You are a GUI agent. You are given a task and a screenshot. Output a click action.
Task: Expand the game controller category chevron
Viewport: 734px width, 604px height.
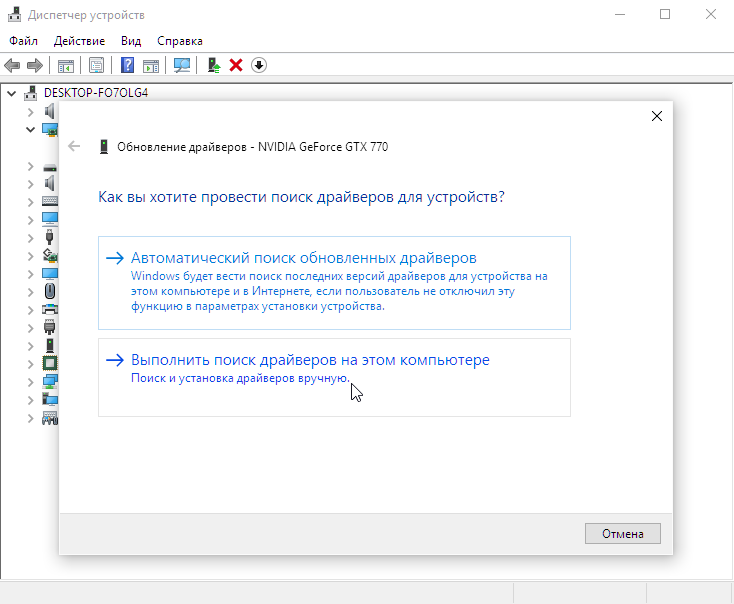pyautogui.click(x=30, y=418)
